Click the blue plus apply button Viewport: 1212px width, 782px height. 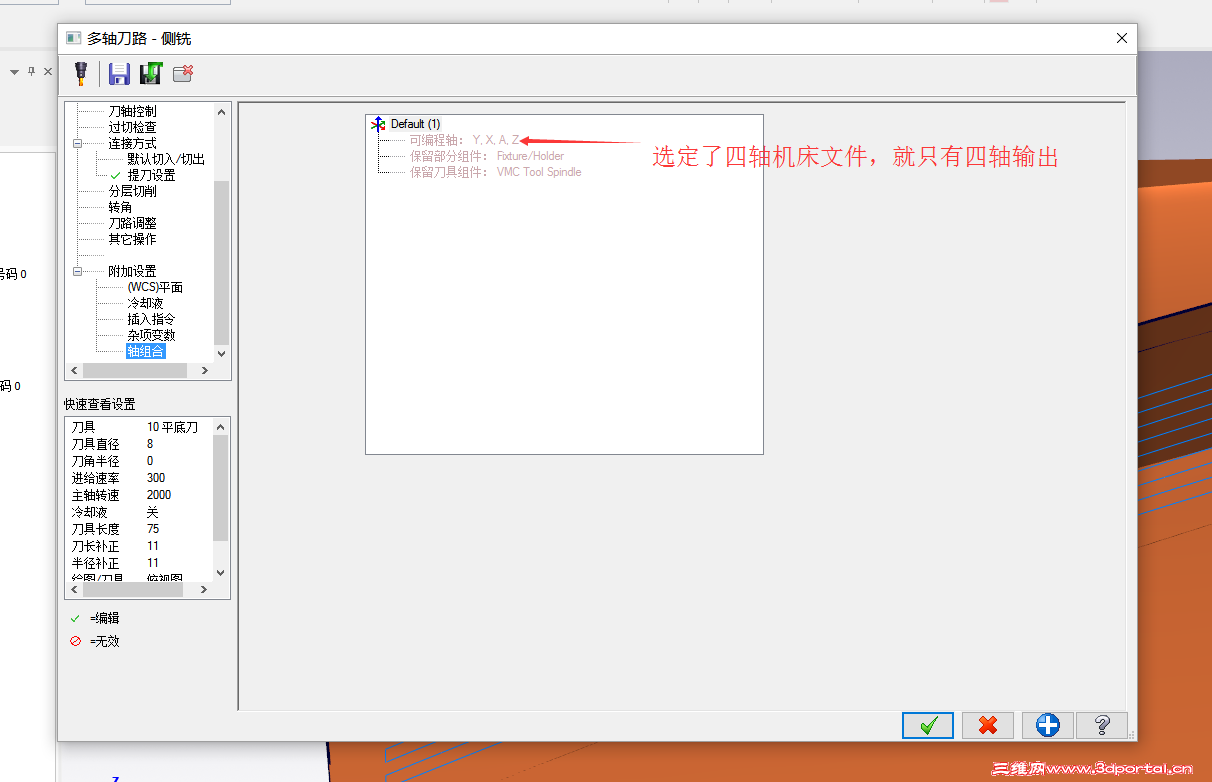coord(1047,725)
